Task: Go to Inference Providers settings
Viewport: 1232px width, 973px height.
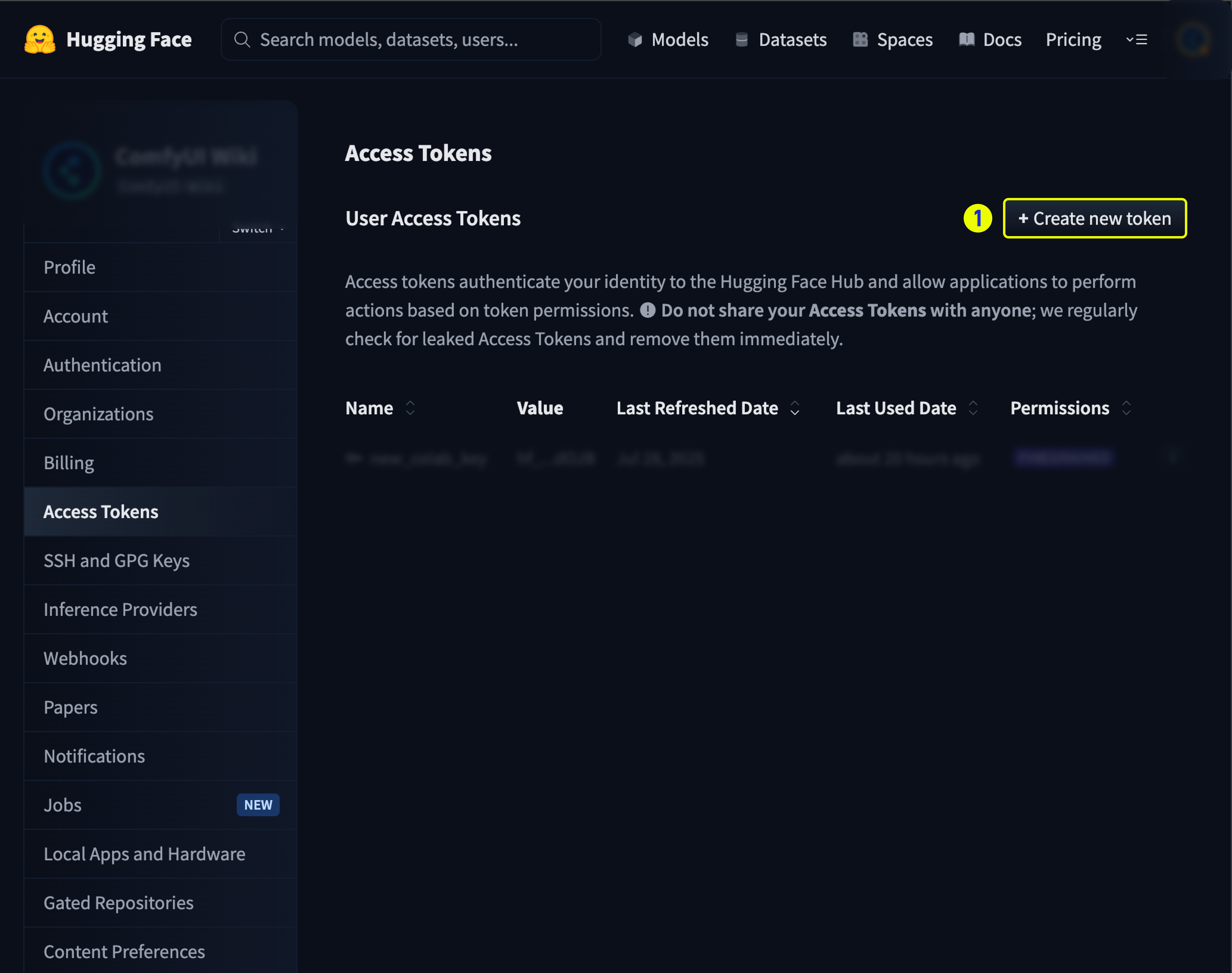Action: point(120,610)
